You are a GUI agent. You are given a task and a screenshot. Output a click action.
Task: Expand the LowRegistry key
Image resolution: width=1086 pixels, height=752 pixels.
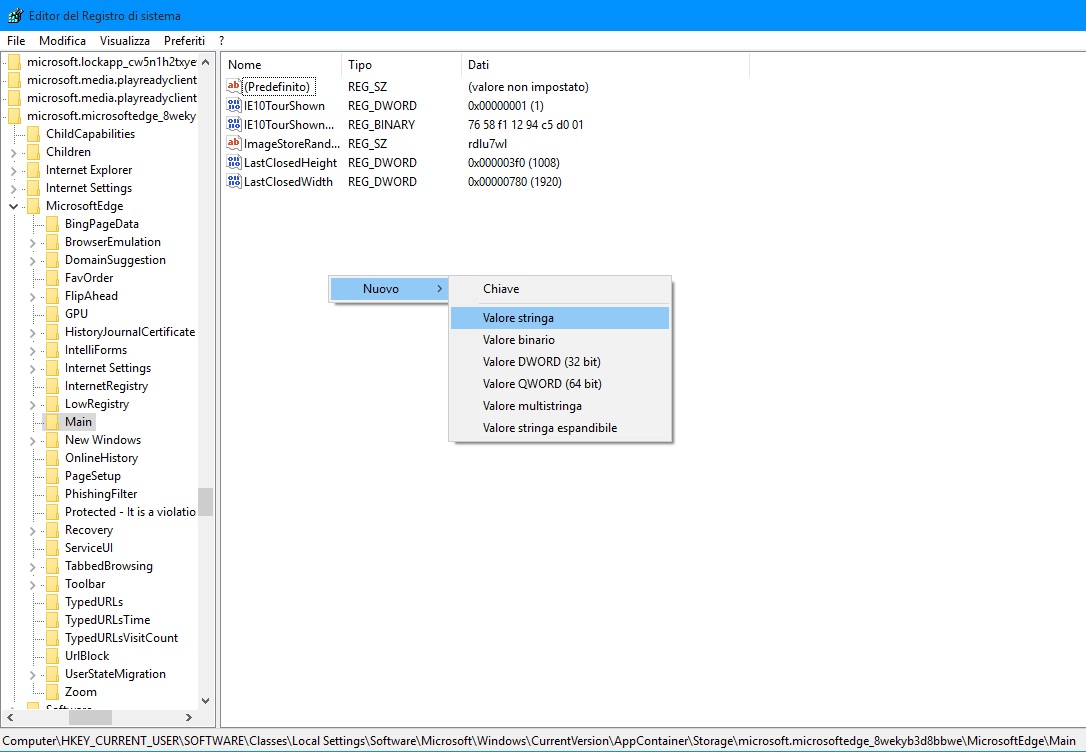(33, 404)
